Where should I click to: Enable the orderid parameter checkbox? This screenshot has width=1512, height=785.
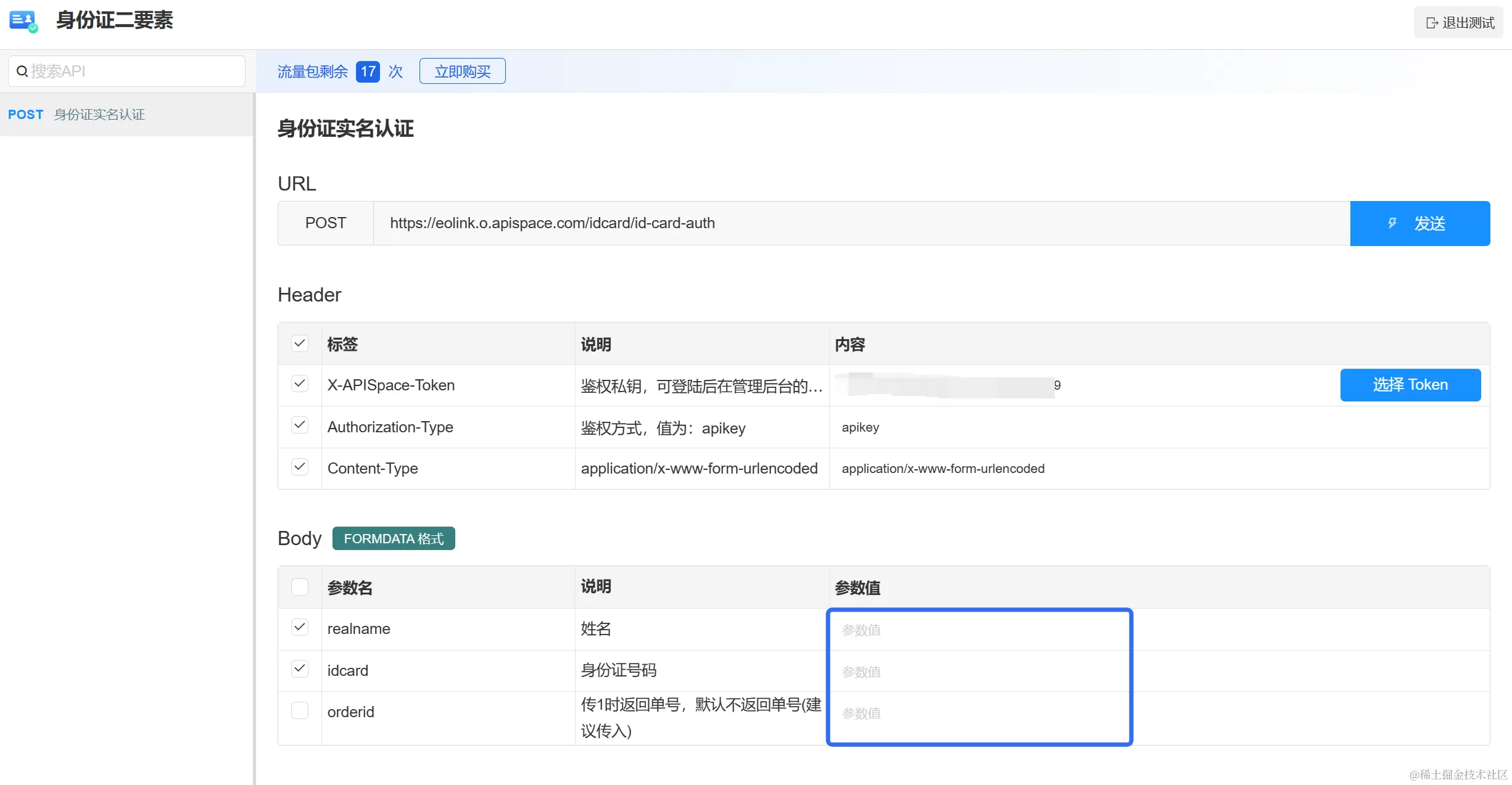300,711
